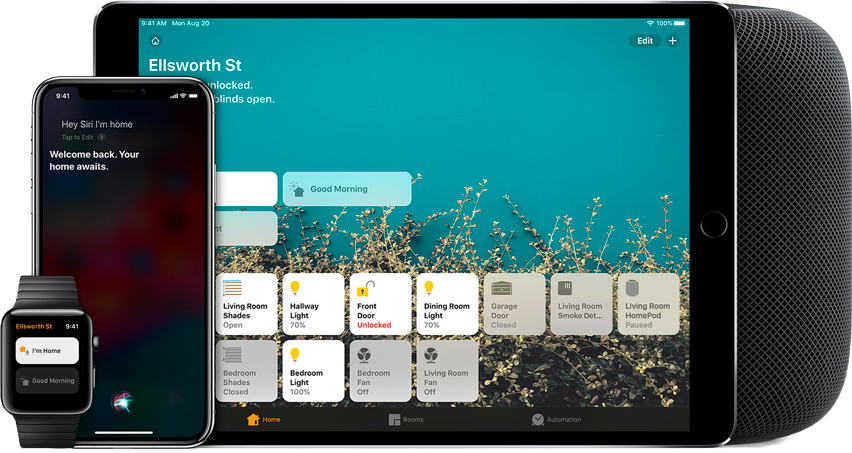Viewport: 852px width, 453px height.
Task: Toggle the Living Room Shades tile
Action: coord(247,304)
